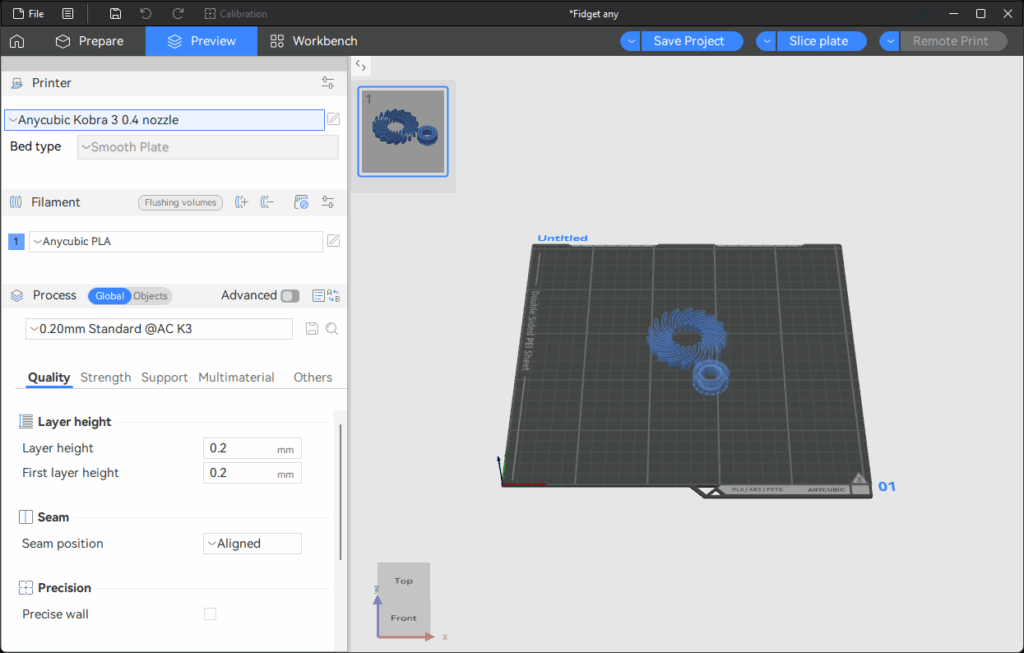Edit the Anycubic PLA filament preset
The image size is (1024, 653).
(x=334, y=241)
